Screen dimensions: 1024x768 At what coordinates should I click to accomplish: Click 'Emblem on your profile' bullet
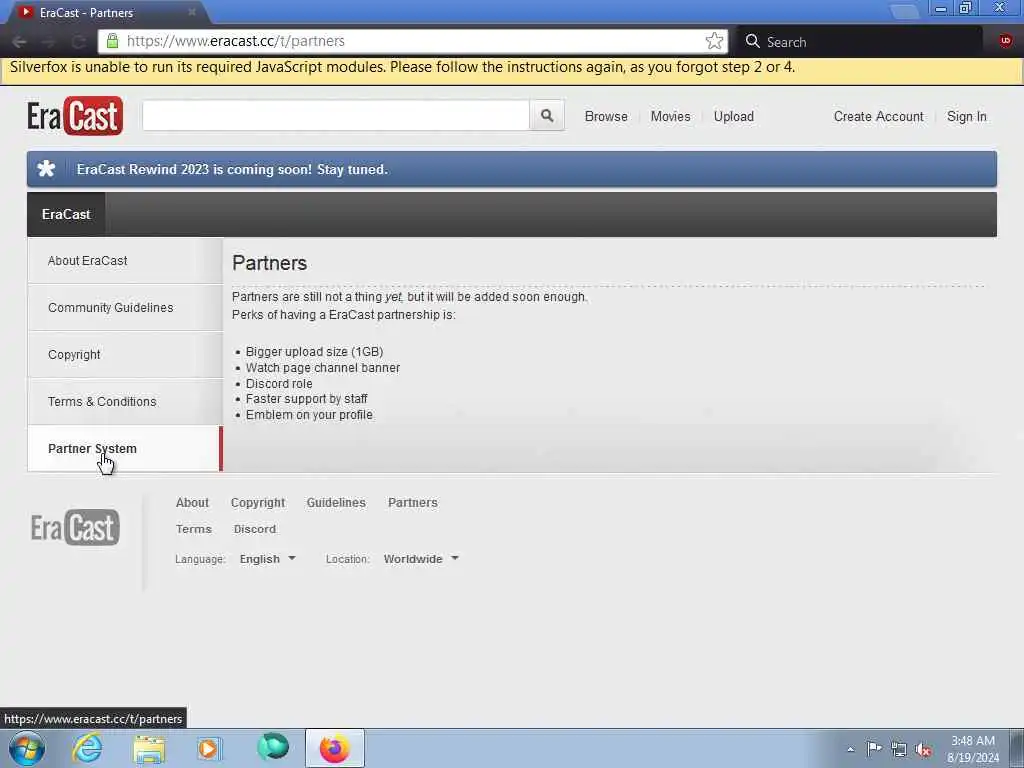coord(309,415)
